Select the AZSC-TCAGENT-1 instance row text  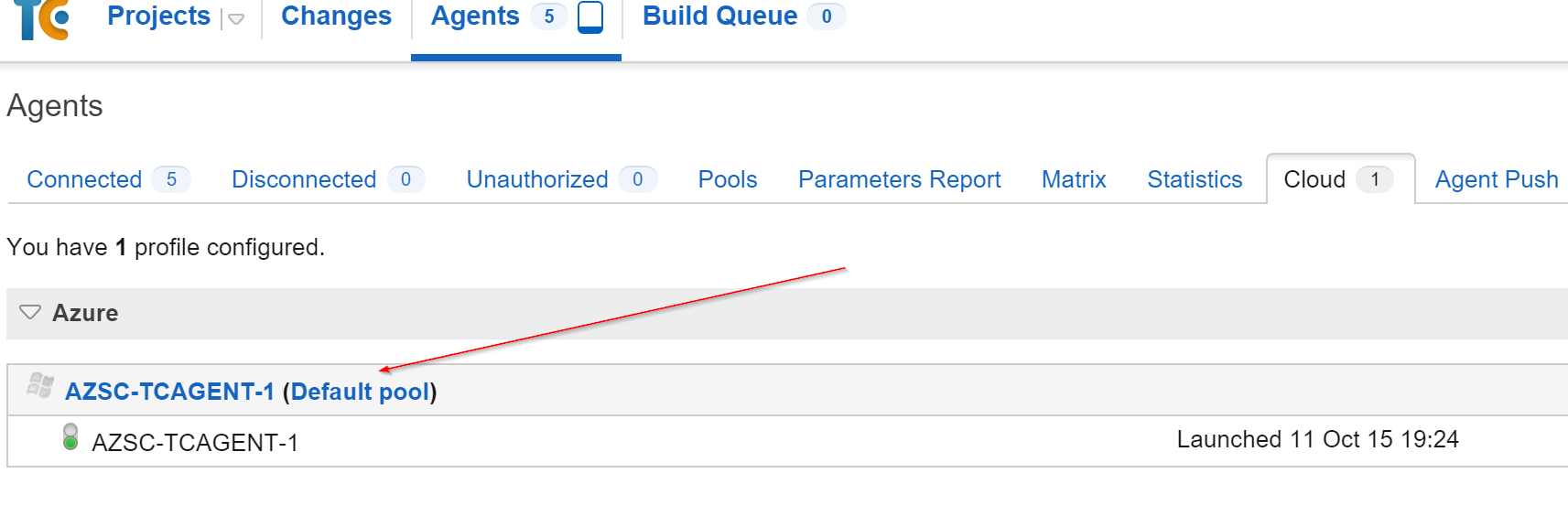(195, 443)
